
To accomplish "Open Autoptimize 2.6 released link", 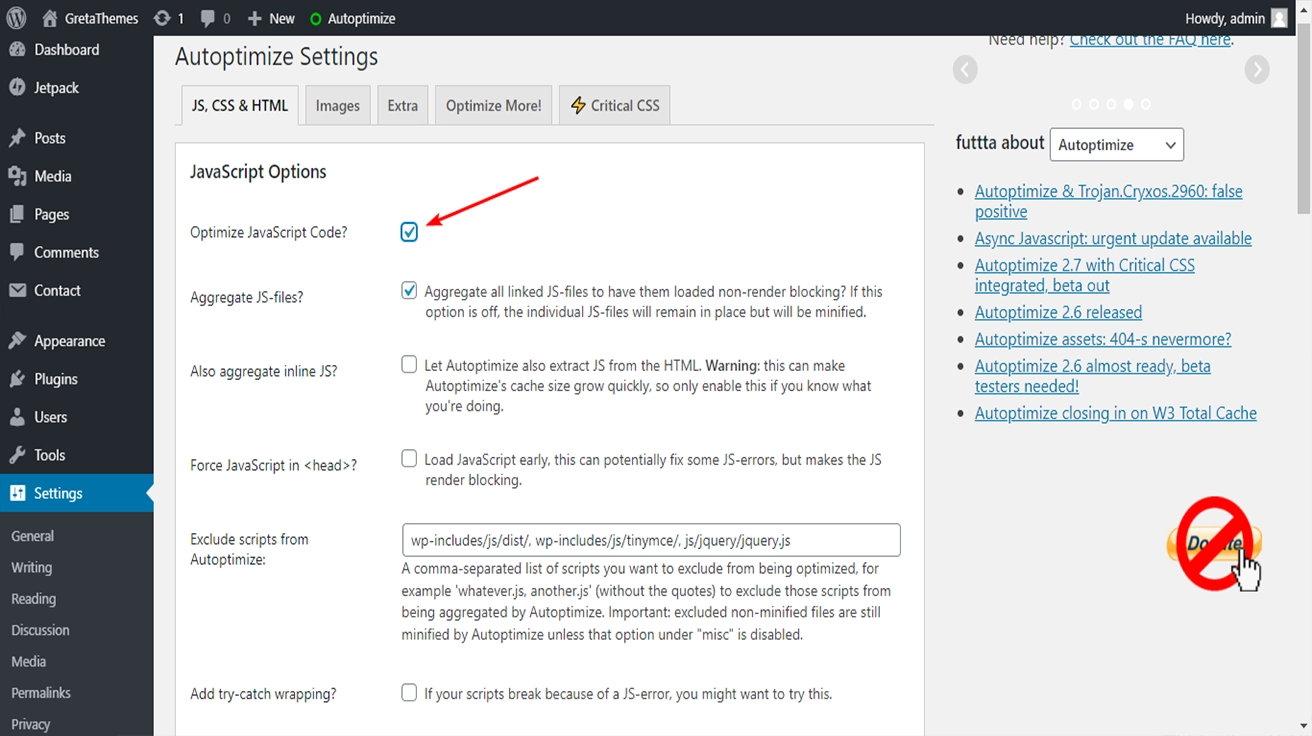I will [1058, 312].
